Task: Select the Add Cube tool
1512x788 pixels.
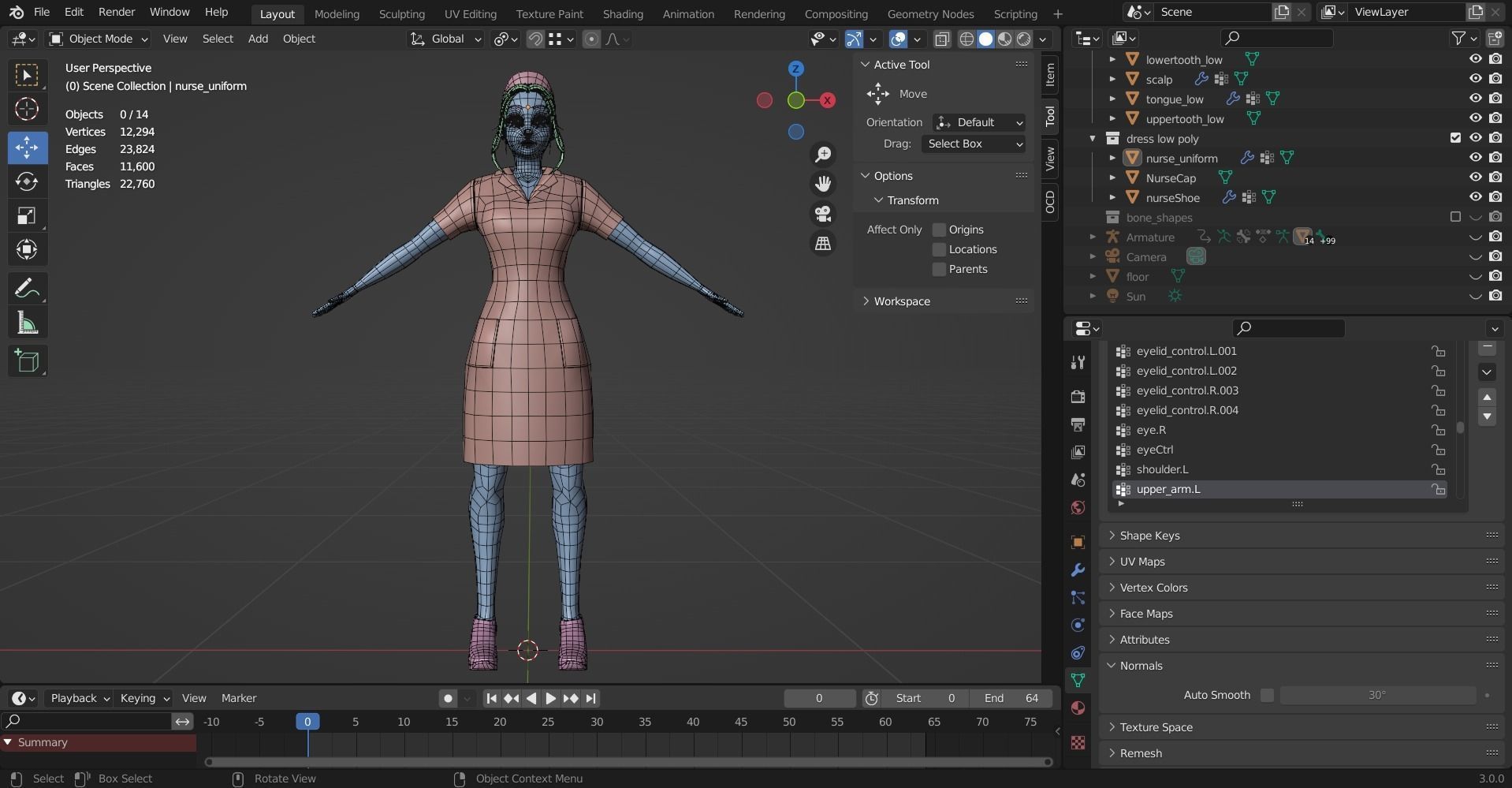Action: [27, 361]
